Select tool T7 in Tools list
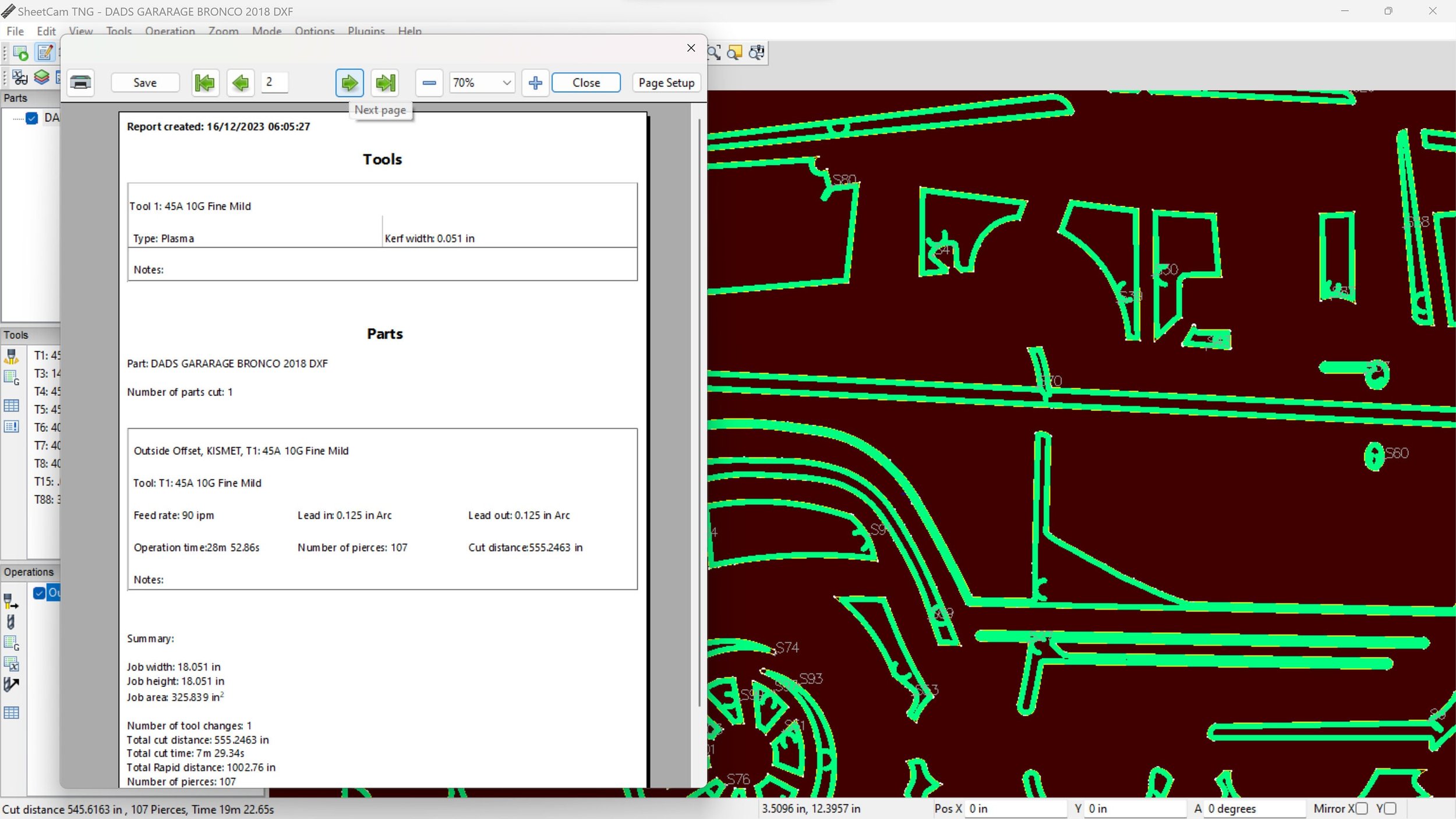Viewport: 1456px width, 819px height. coord(47,445)
